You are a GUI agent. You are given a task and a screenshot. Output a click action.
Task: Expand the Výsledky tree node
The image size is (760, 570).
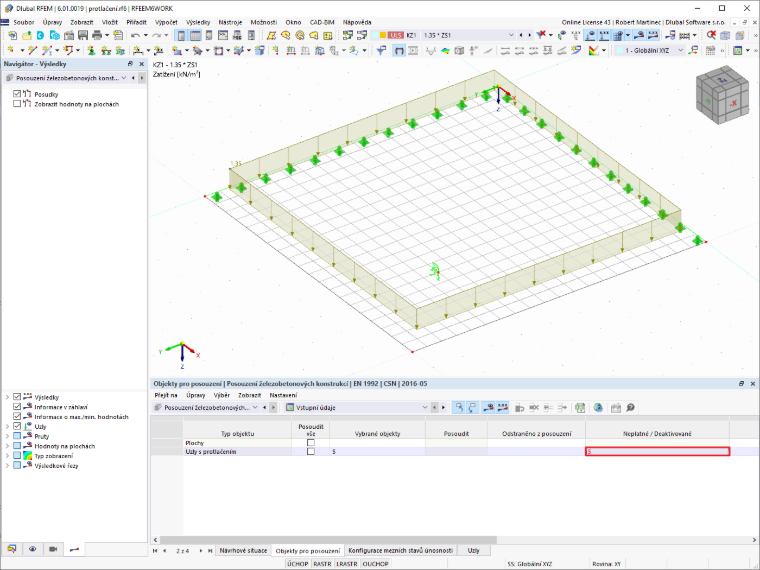pyautogui.click(x=7, y=397)
